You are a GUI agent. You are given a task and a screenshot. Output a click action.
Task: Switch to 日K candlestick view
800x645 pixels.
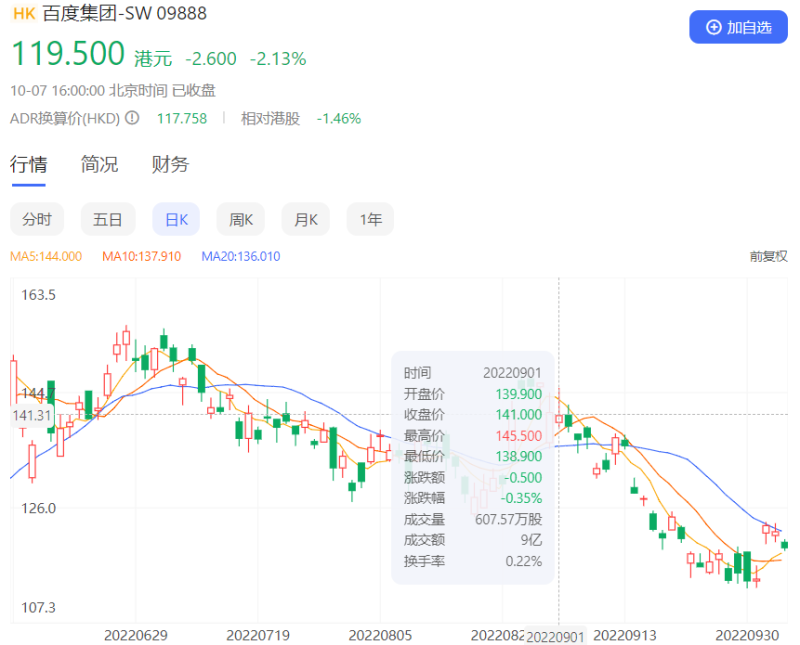pos(176,219)
